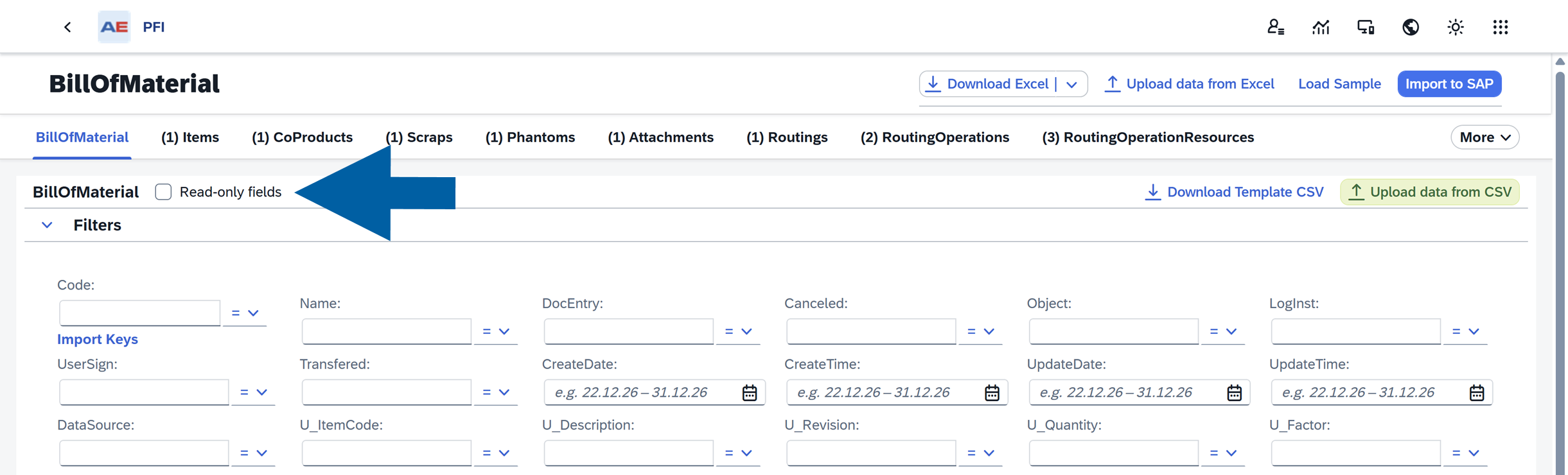Focus the Code filter input
The height and width of the screenshot is (475, 1568).
tap(139, 313)
